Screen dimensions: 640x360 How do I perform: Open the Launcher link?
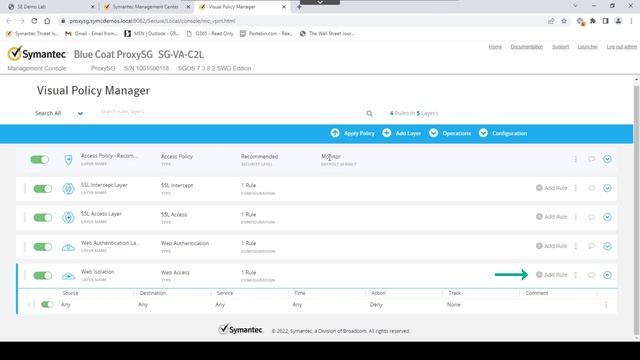click(587, 47)
